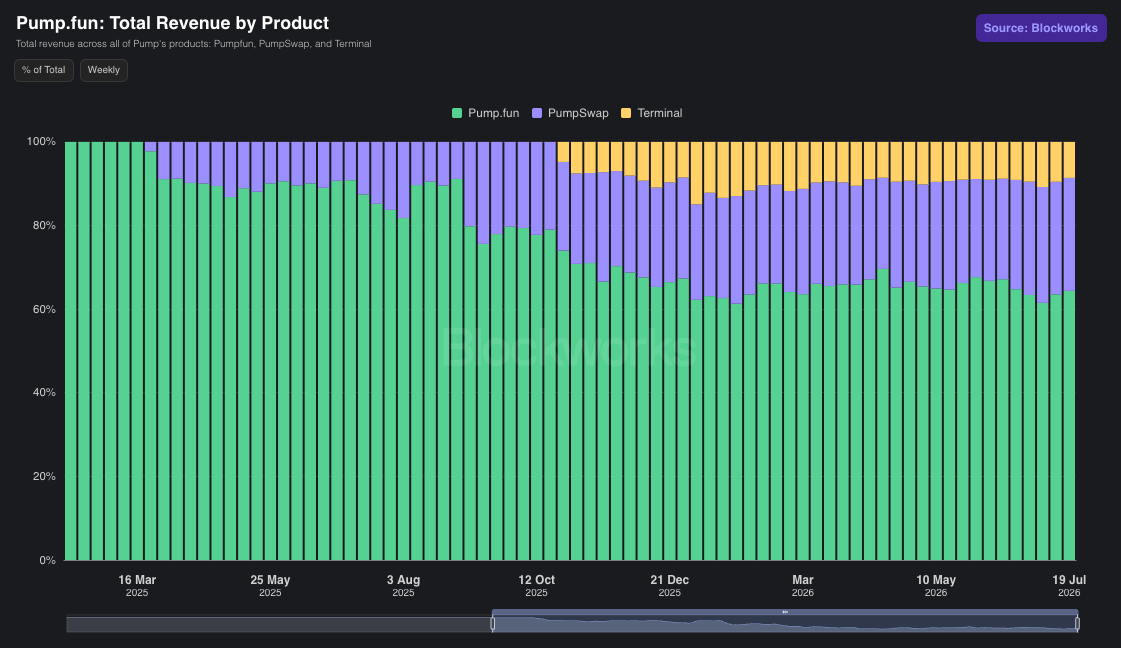Click the '12 Oct 2025' axis label

pyautogui.click(x=536, y=586)
